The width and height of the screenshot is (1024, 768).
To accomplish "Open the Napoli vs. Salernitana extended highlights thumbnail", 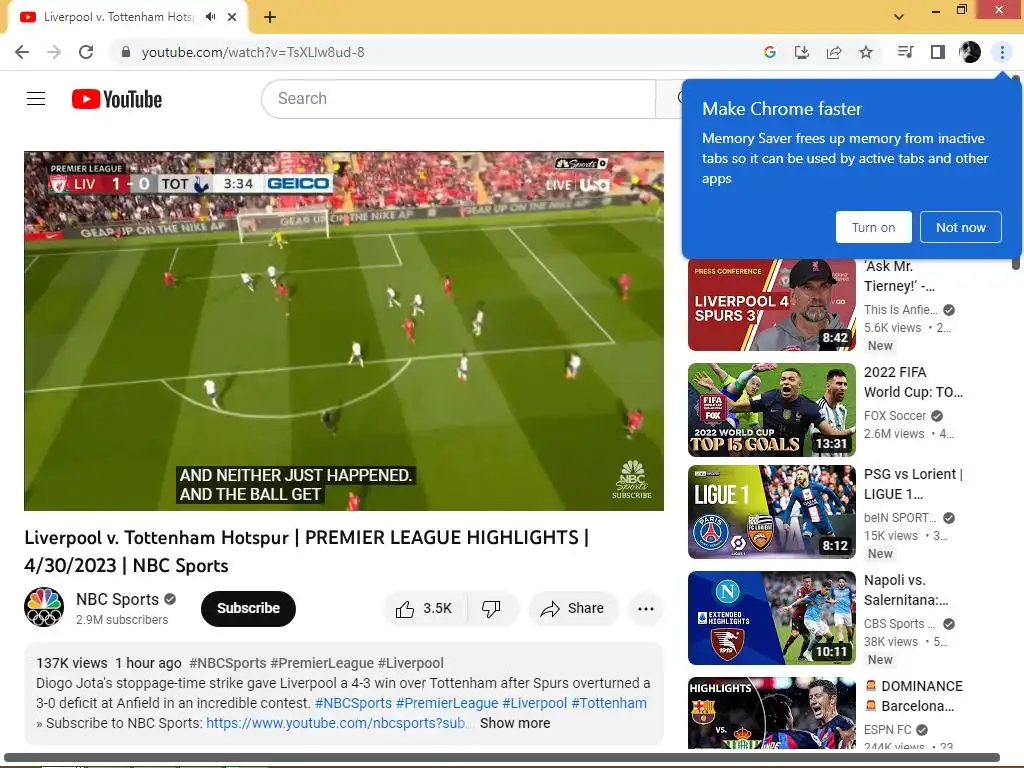I will pos(771,618).
